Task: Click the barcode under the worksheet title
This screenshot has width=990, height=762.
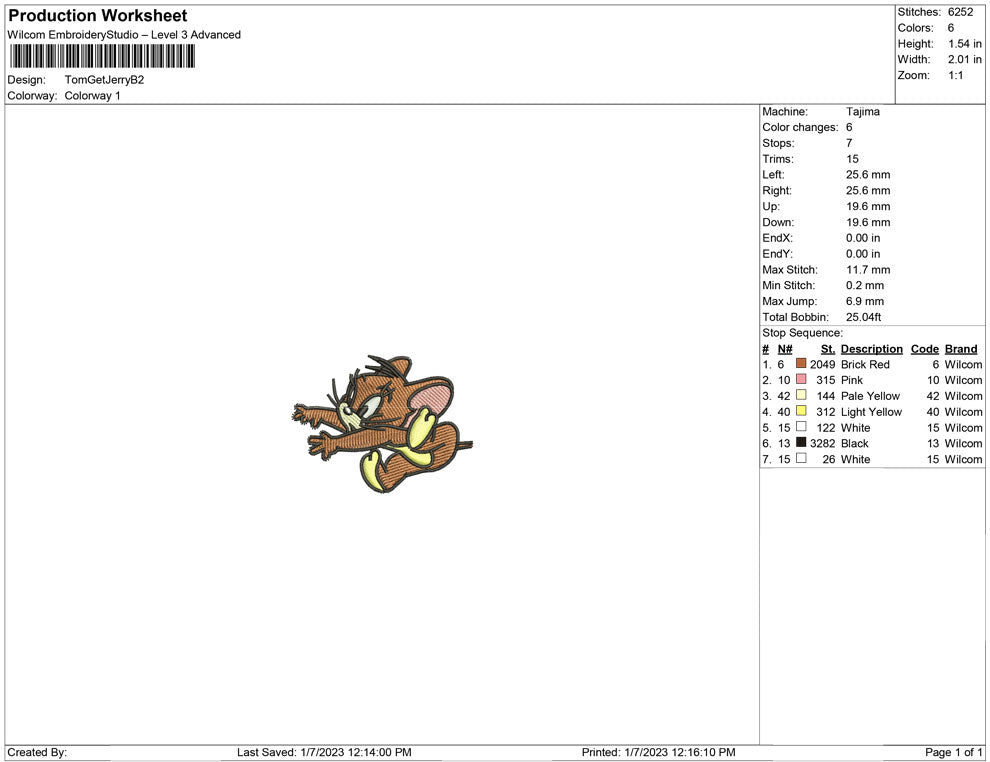Action: pyautogui.click(x=102, y=56)
